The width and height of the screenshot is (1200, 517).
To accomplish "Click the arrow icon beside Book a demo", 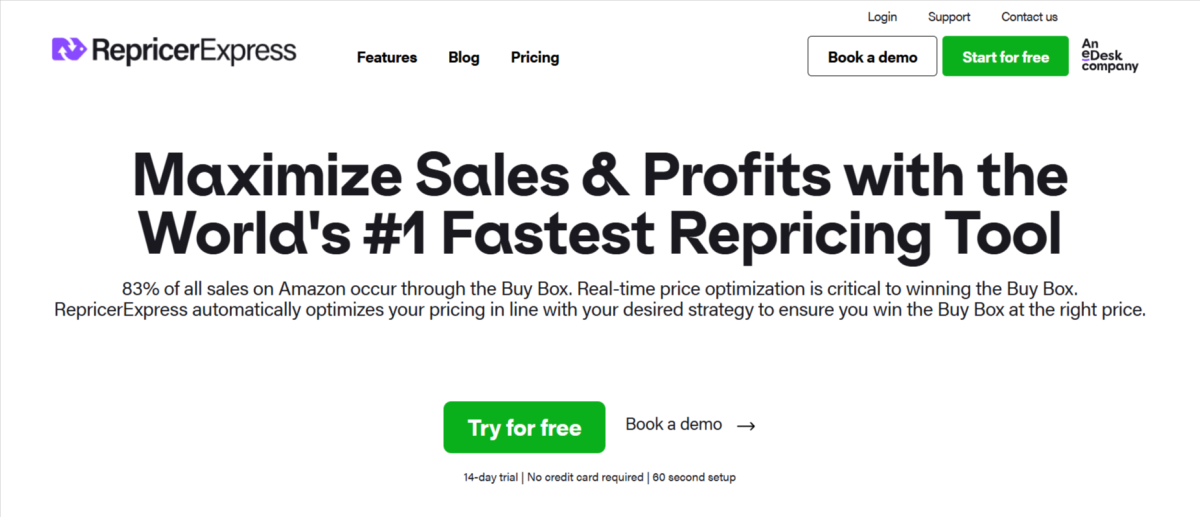I will click(x=746, y=426).
